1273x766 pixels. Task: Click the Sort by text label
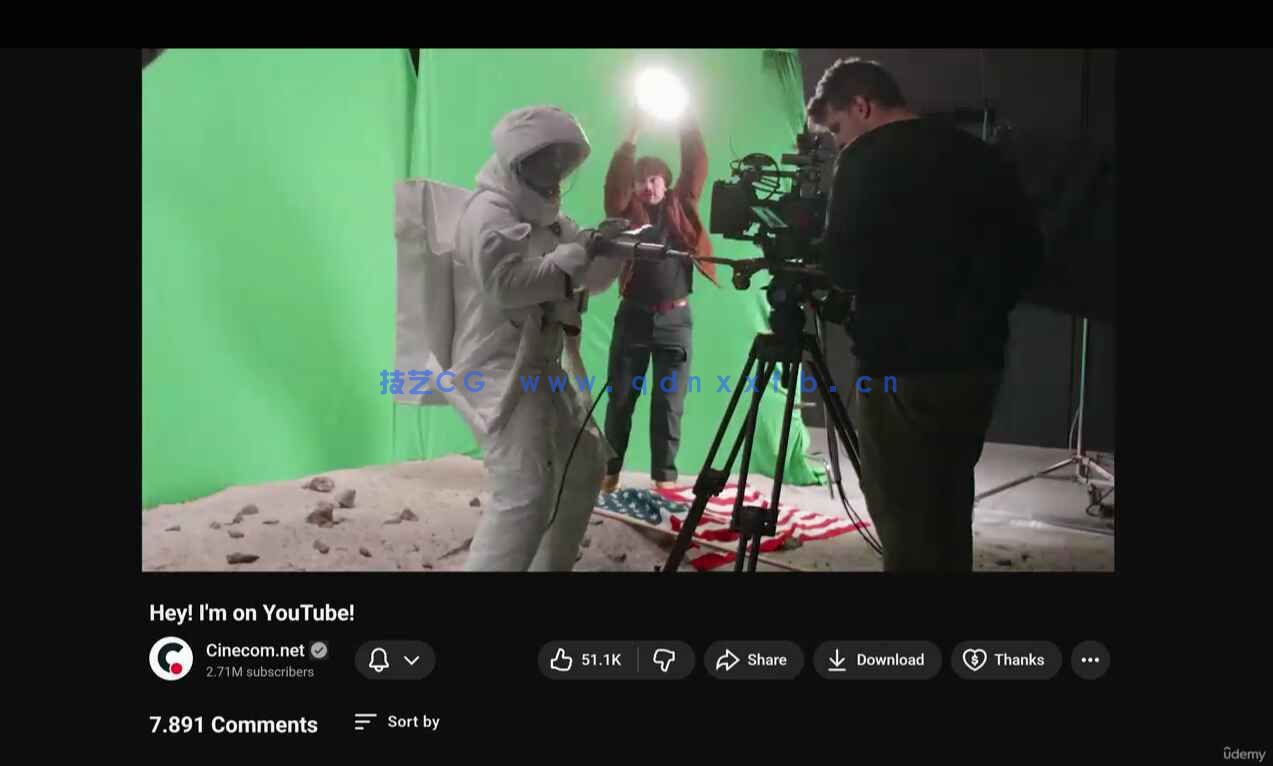[413, 722]
